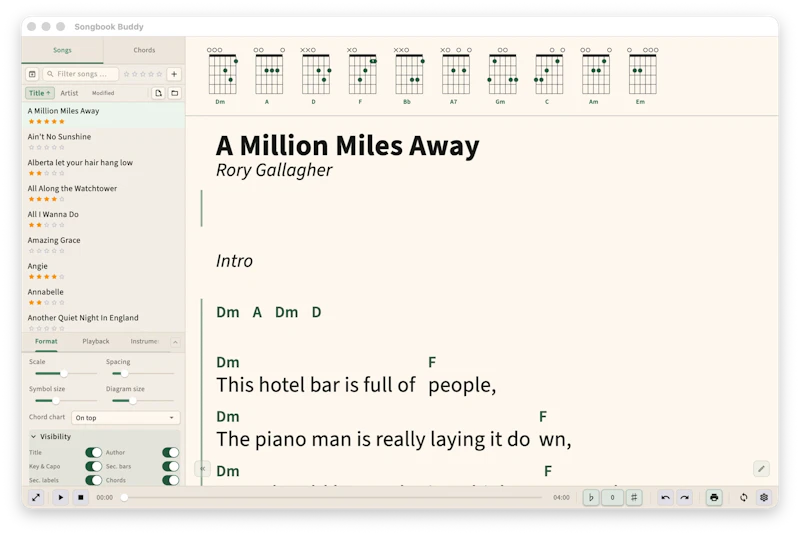Toggle fullscreen with the expand arrows icon
This screenshot has width=800, height=535.
[36, 497]
